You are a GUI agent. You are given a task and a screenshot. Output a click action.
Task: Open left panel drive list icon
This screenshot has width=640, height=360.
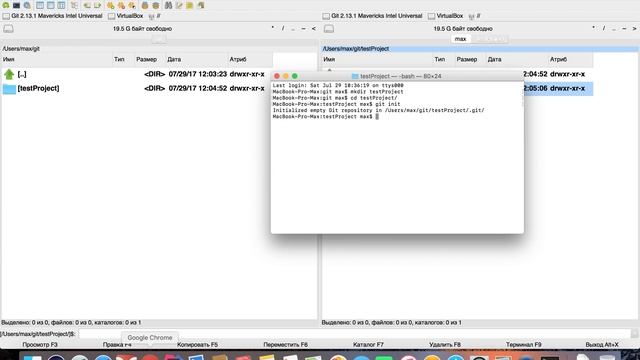point(8,29)
